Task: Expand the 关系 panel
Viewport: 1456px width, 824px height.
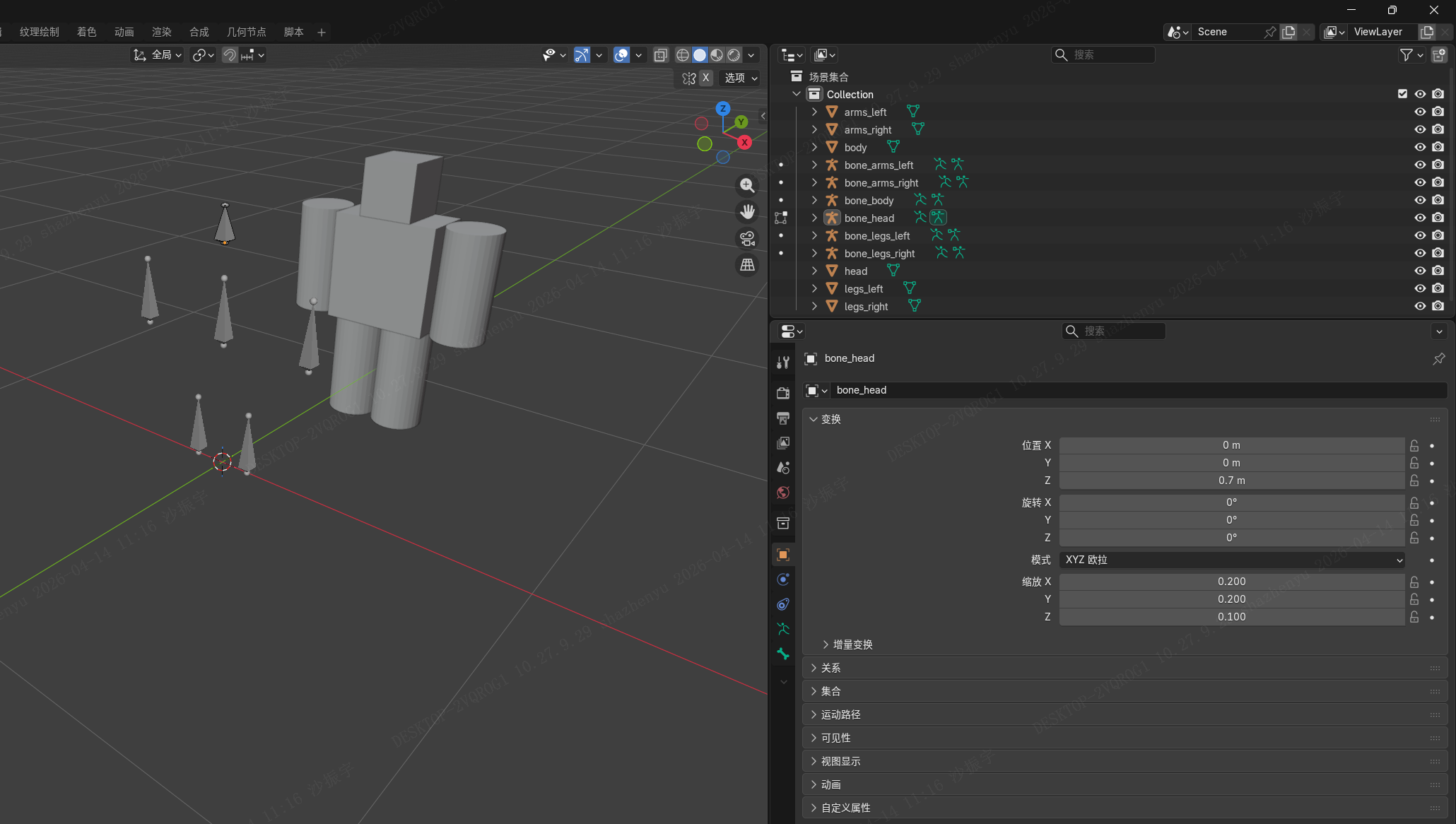Action: click(x=830, y=668)
